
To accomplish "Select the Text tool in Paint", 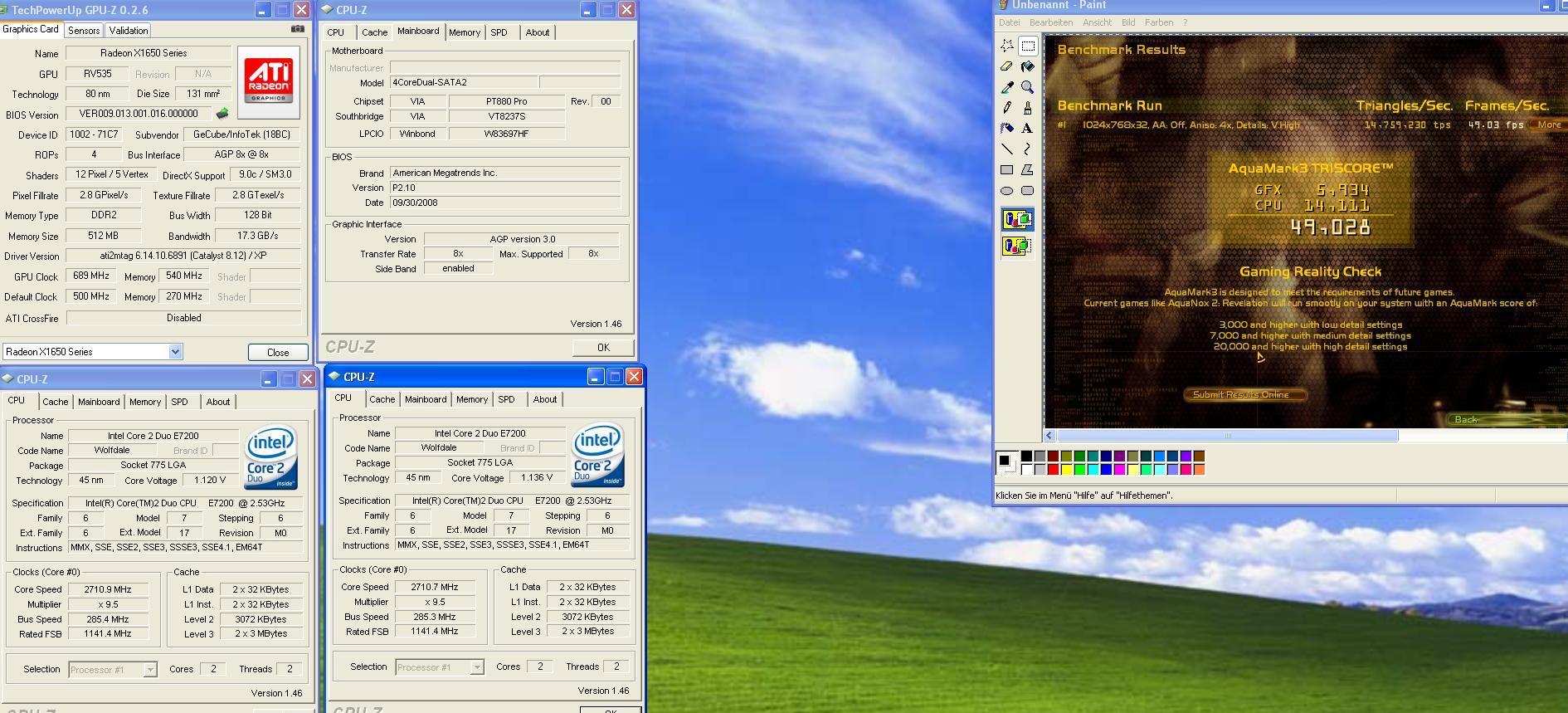I will pyautogui.click(x=1028, y=129).
